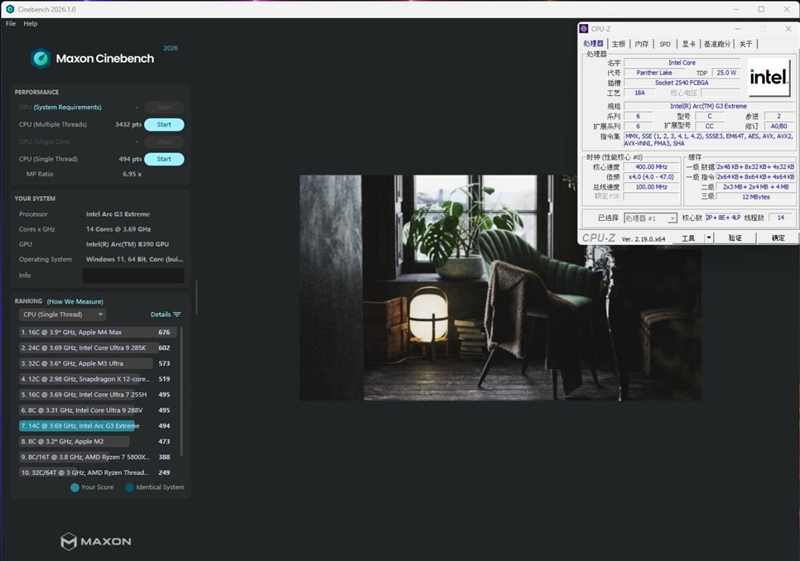This screenshot has width=800, height=561.
Task: Select ranking row AMD Ryzen 7 5800X
Action: 98,457
